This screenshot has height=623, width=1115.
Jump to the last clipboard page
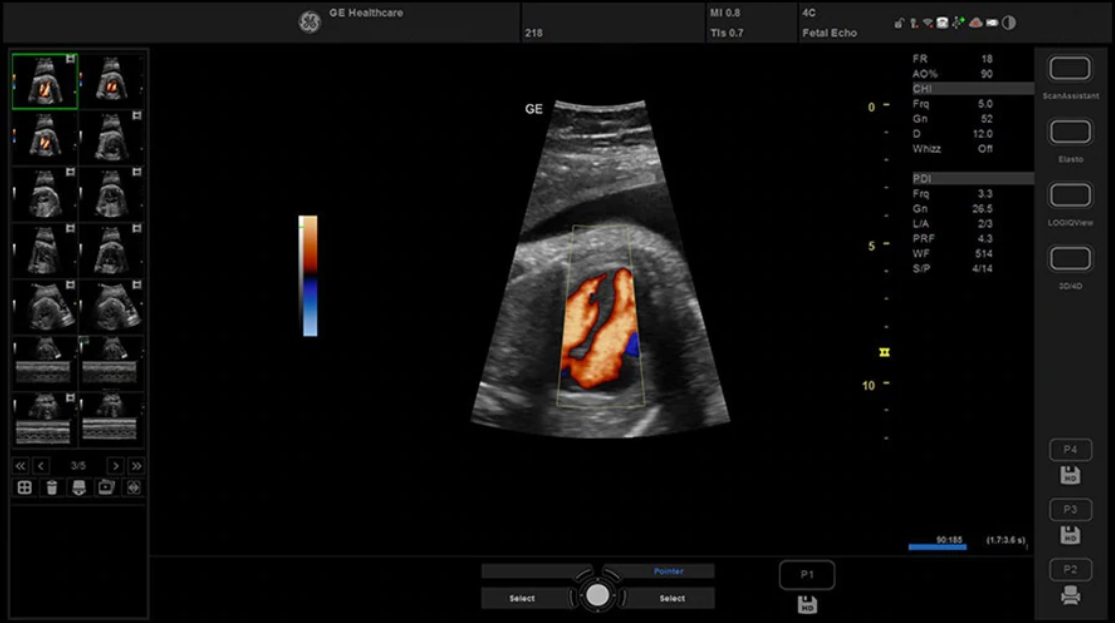(x=136, y=466)
